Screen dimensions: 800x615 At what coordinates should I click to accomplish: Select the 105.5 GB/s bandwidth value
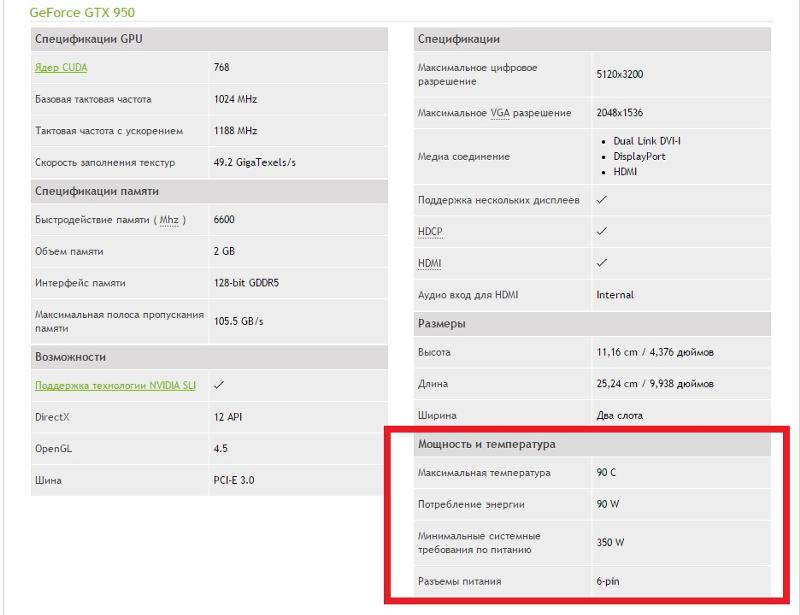point(238,321)
